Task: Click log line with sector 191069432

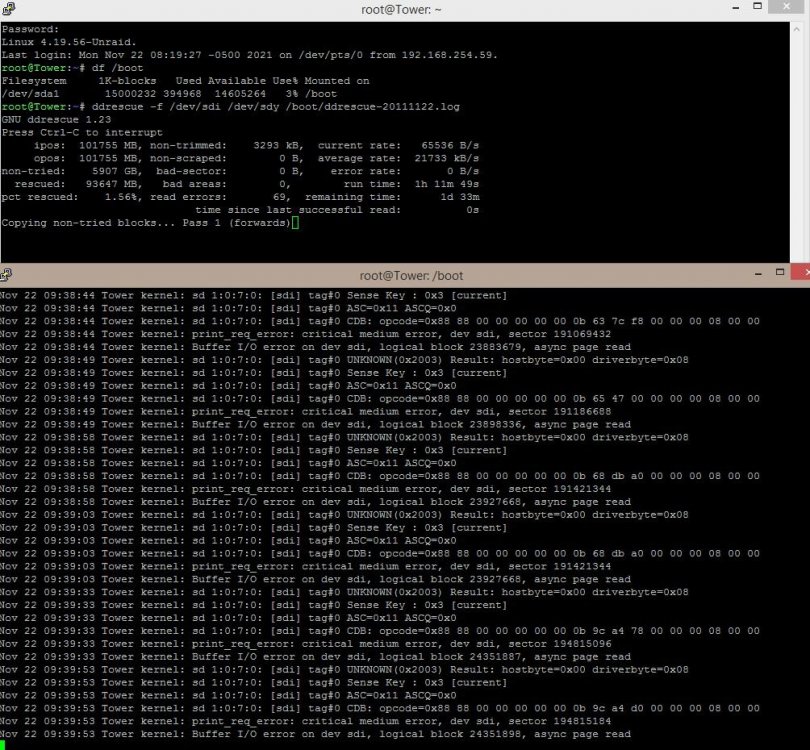Action: click(305, 334)
